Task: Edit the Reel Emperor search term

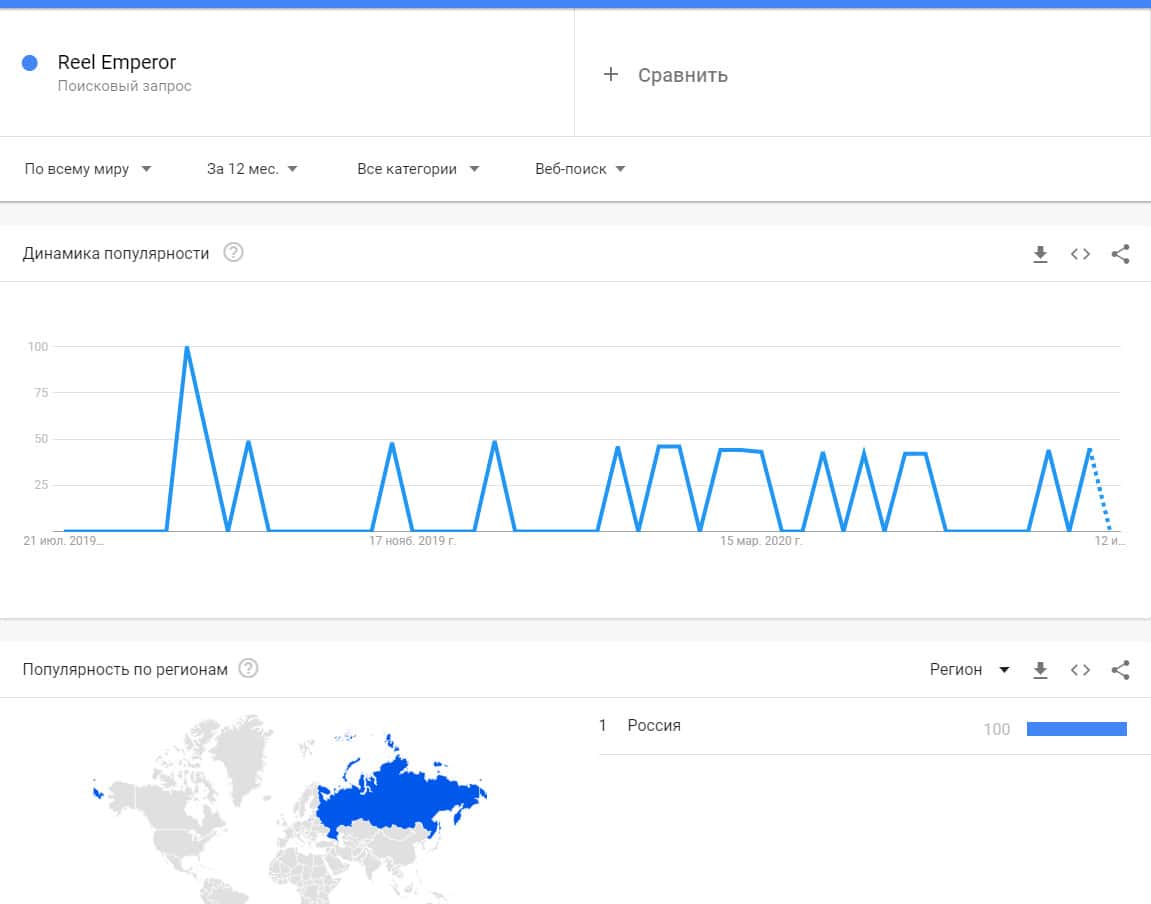Action: (117, 63)
